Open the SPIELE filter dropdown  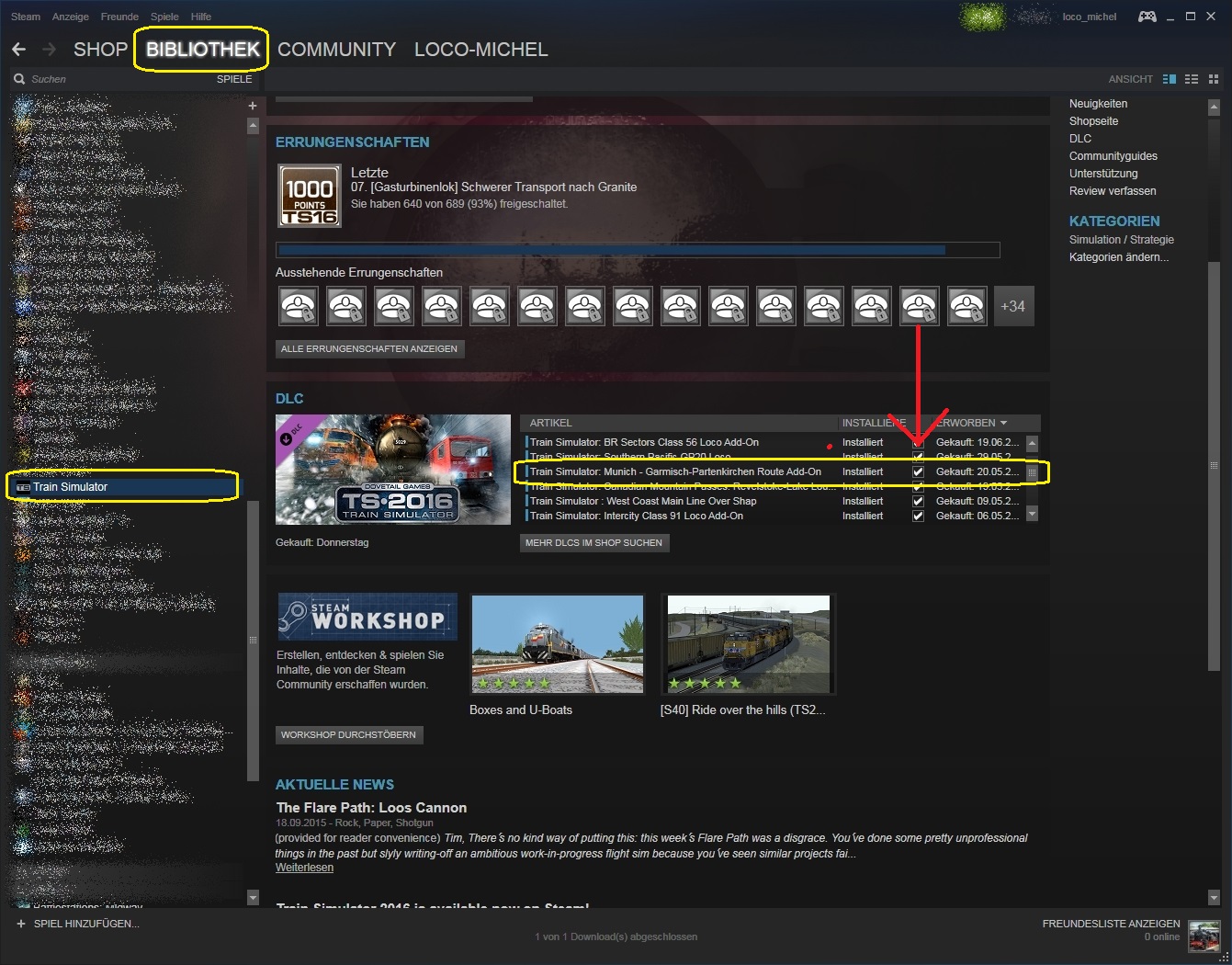pos(234,79)
